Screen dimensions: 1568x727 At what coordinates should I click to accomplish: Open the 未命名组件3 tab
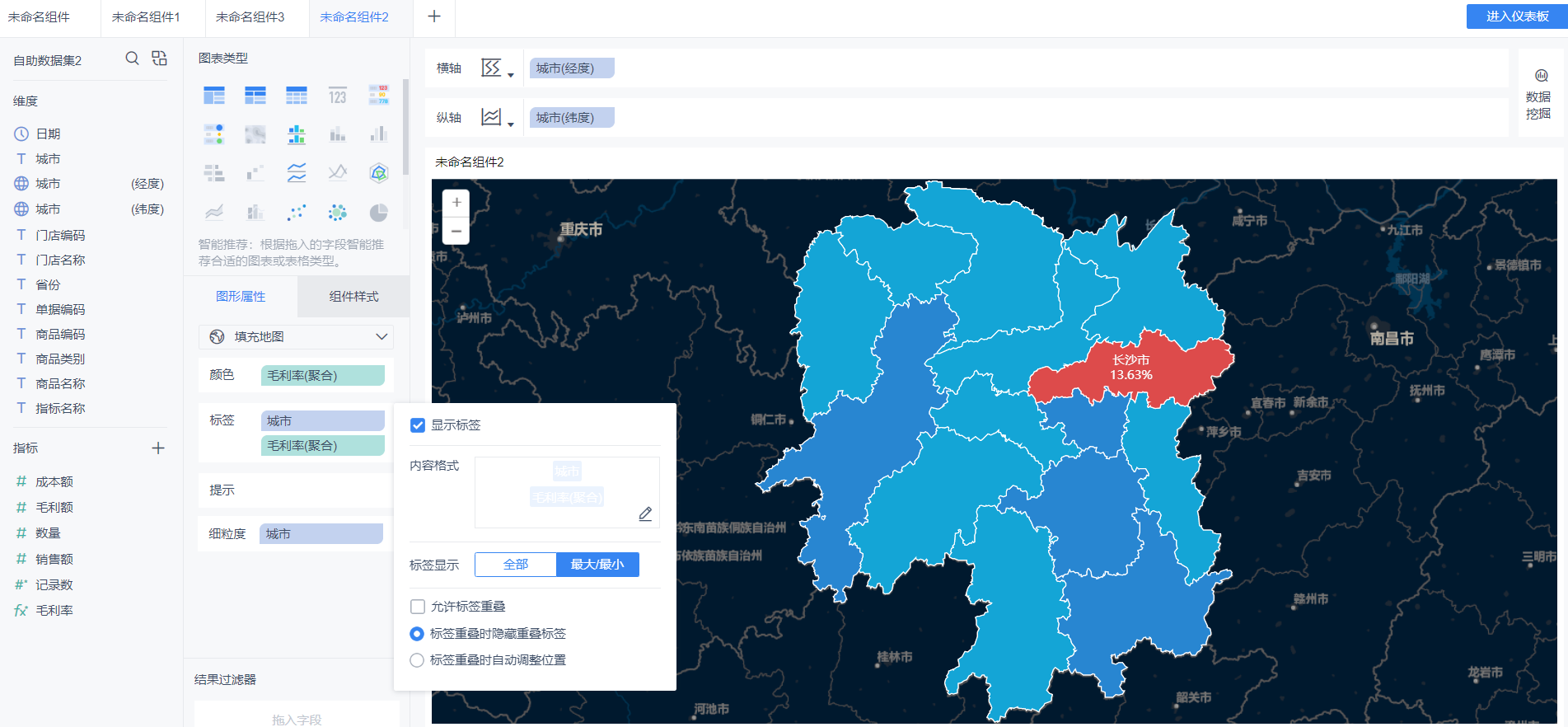pos(250,17)
